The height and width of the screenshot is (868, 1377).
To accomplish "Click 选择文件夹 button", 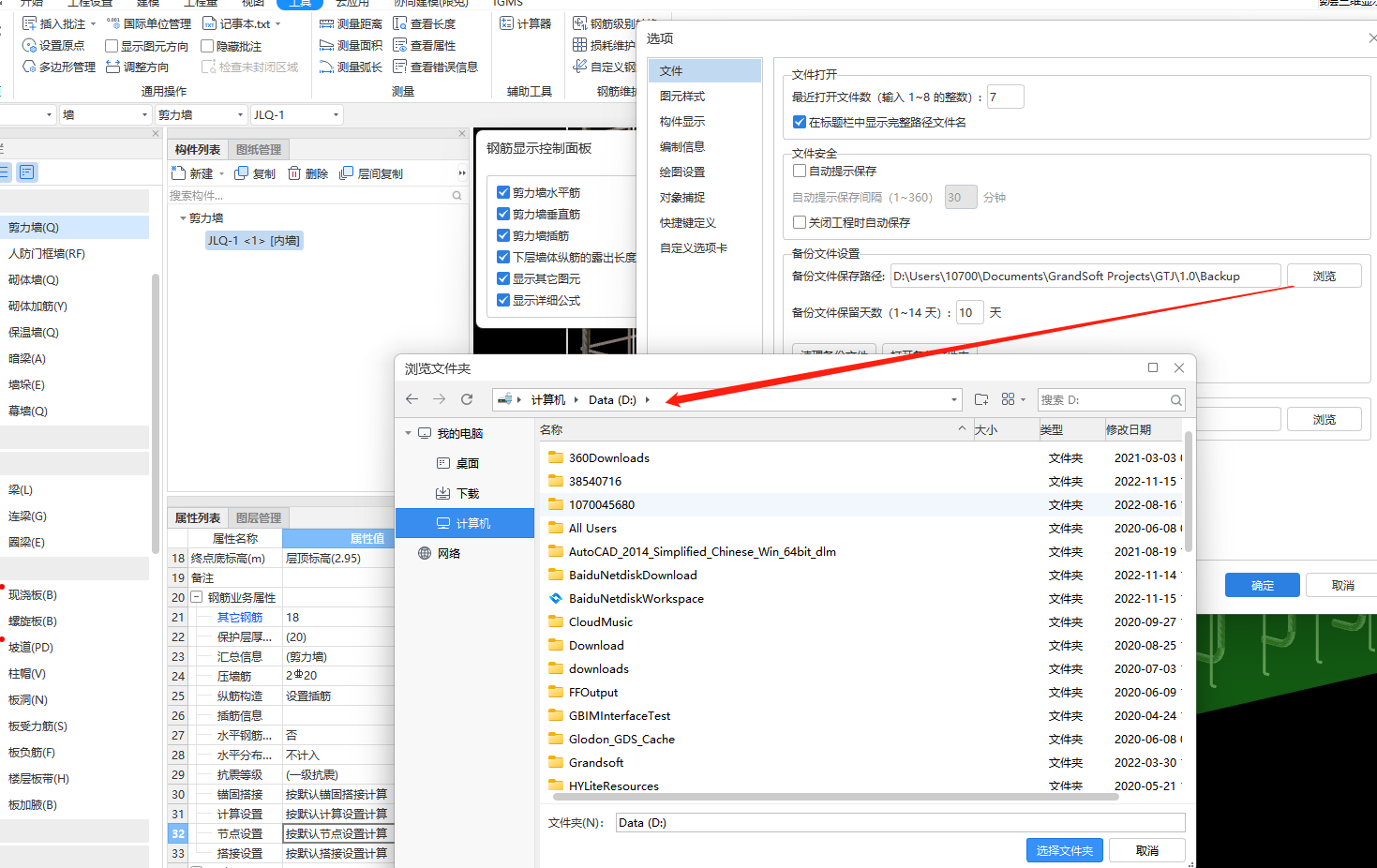I will click(1064, 850).
